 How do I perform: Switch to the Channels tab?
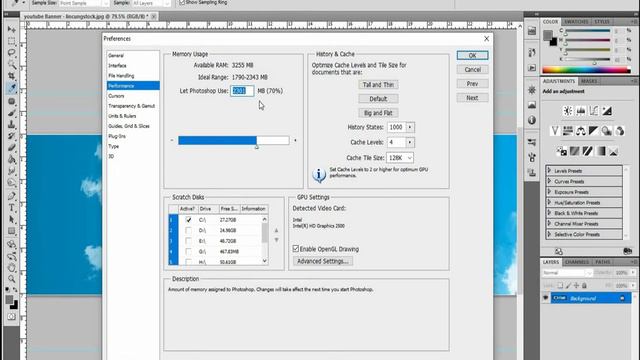pos(577,262)
